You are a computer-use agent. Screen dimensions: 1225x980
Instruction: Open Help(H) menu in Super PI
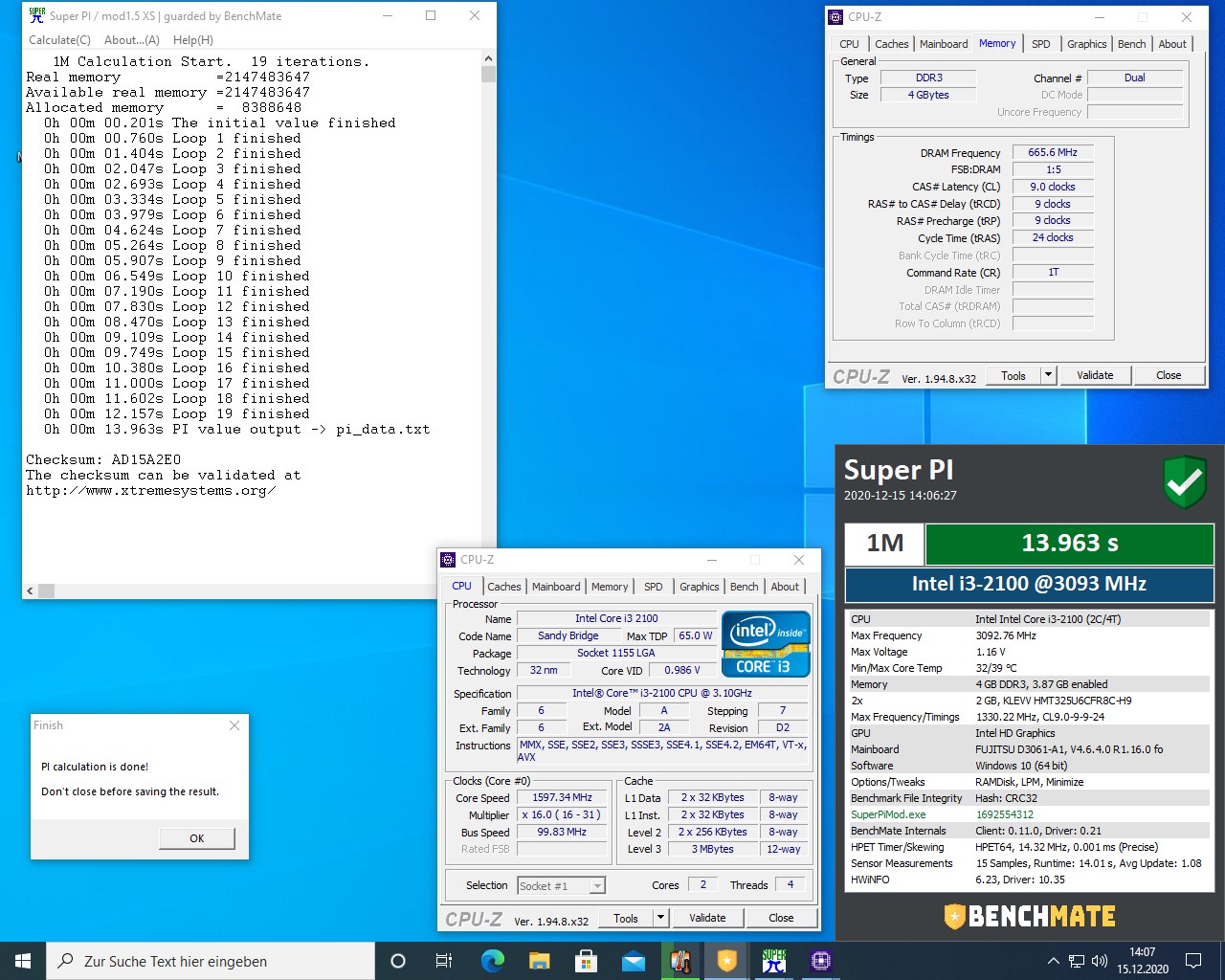(x=193, y=40)
